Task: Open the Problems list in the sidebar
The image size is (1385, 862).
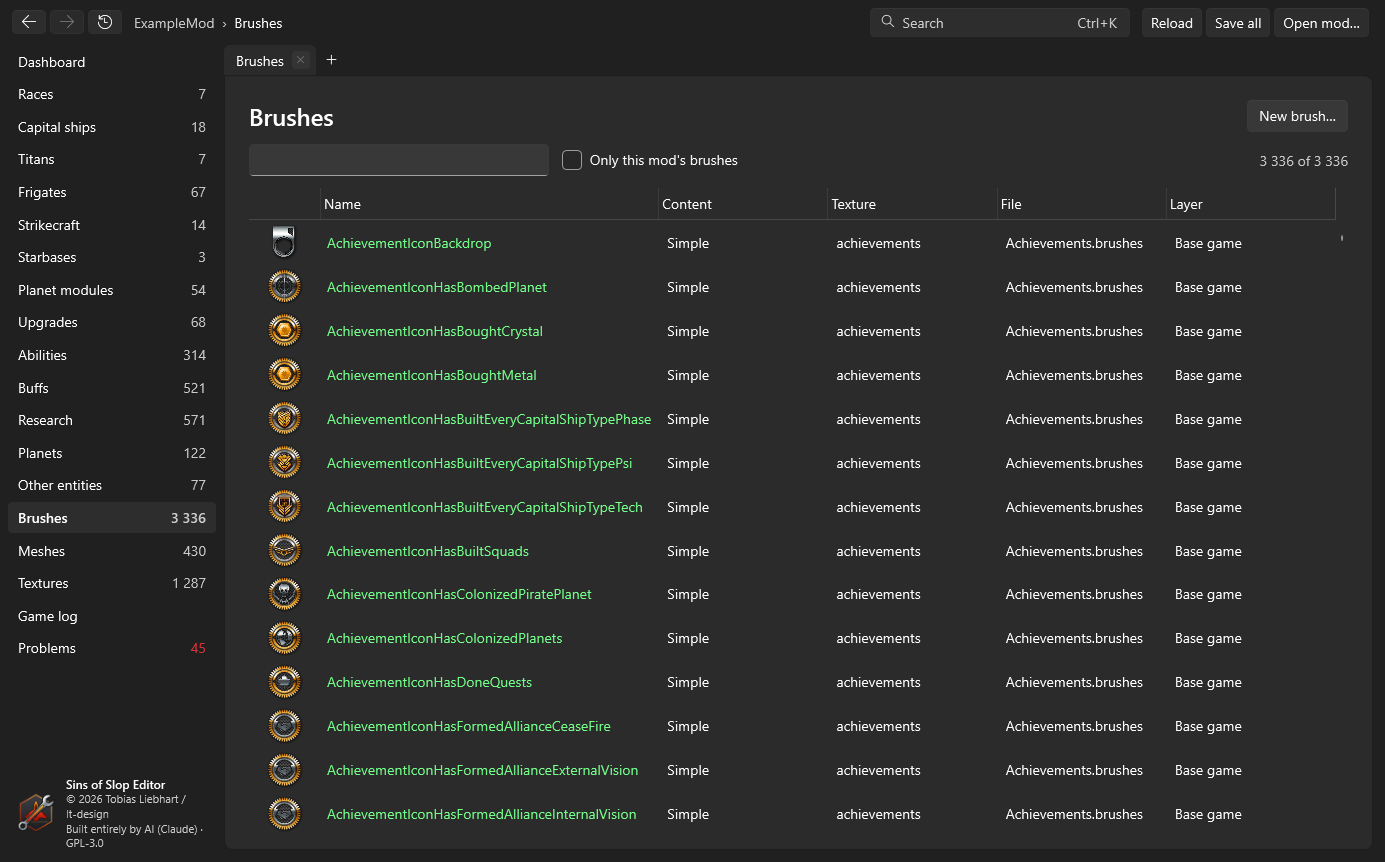Action: pyautogui.click(x=111, y=648)
